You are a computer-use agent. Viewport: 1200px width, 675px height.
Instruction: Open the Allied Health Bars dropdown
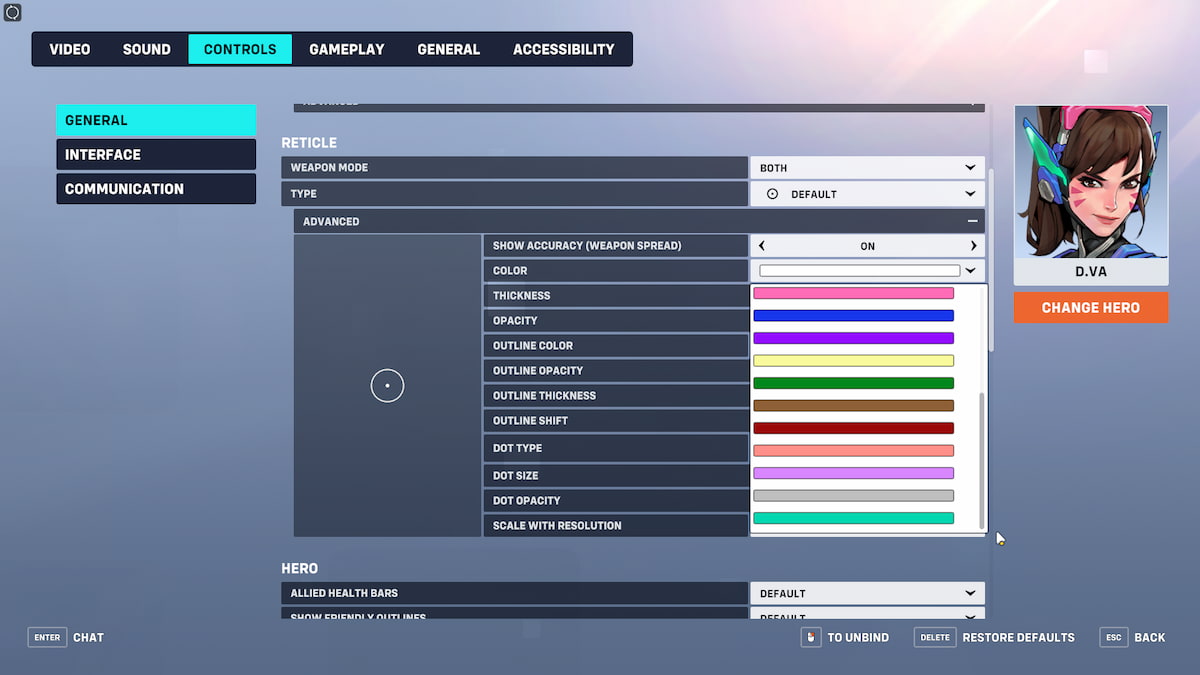(867, 593)
